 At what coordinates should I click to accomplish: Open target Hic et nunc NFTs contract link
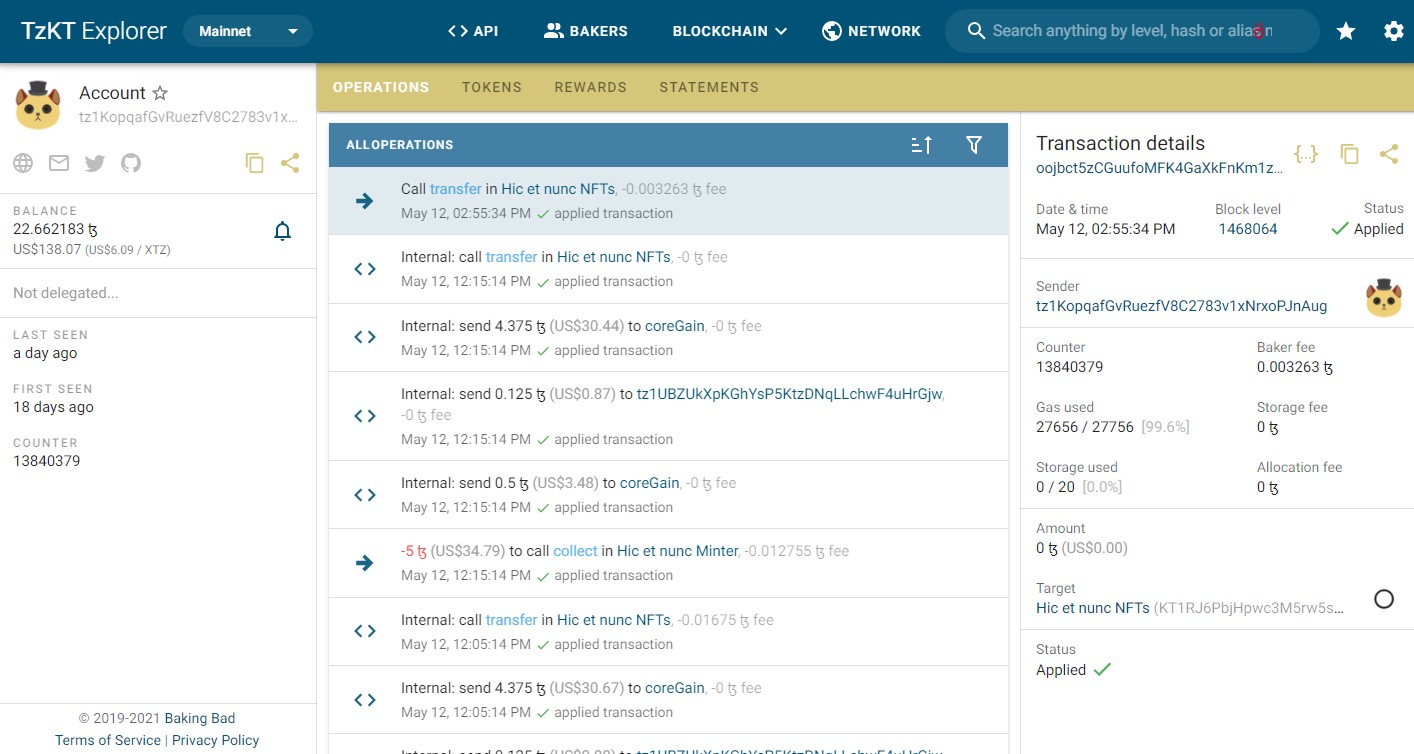tap(1093, 608)
